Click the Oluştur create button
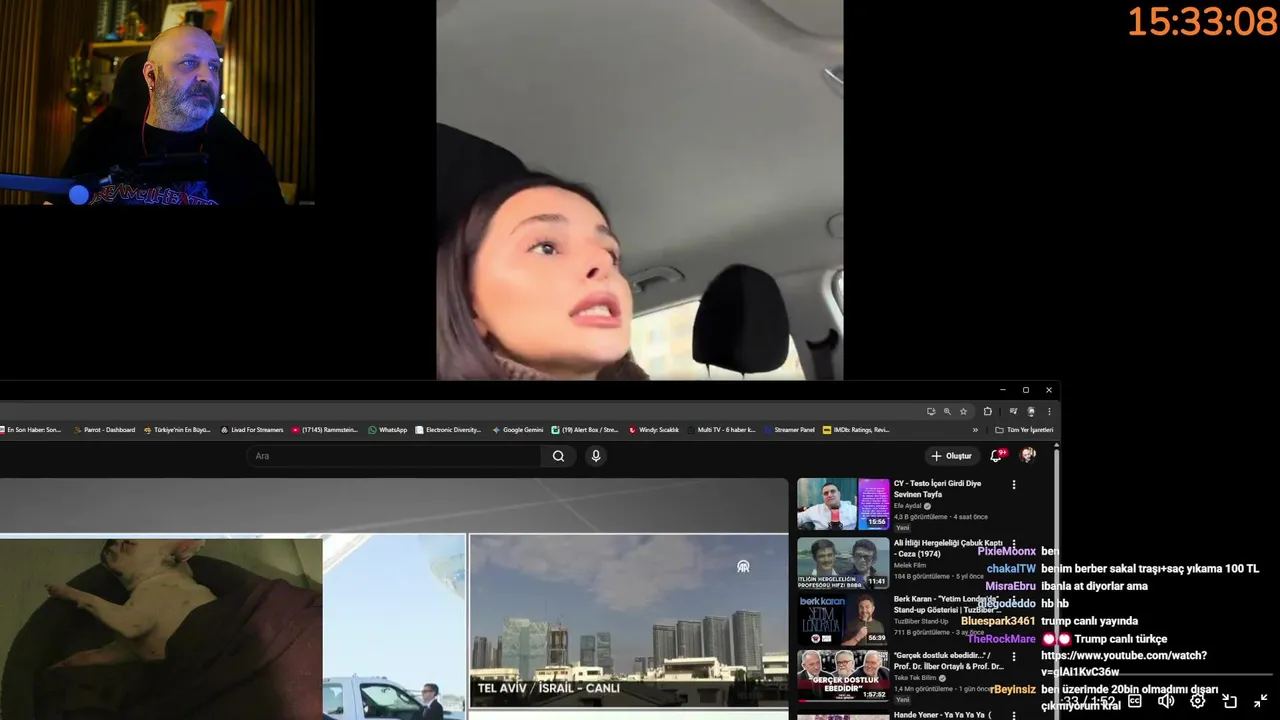The width and height of the screenshot is (1280, 720). [951, 456]
